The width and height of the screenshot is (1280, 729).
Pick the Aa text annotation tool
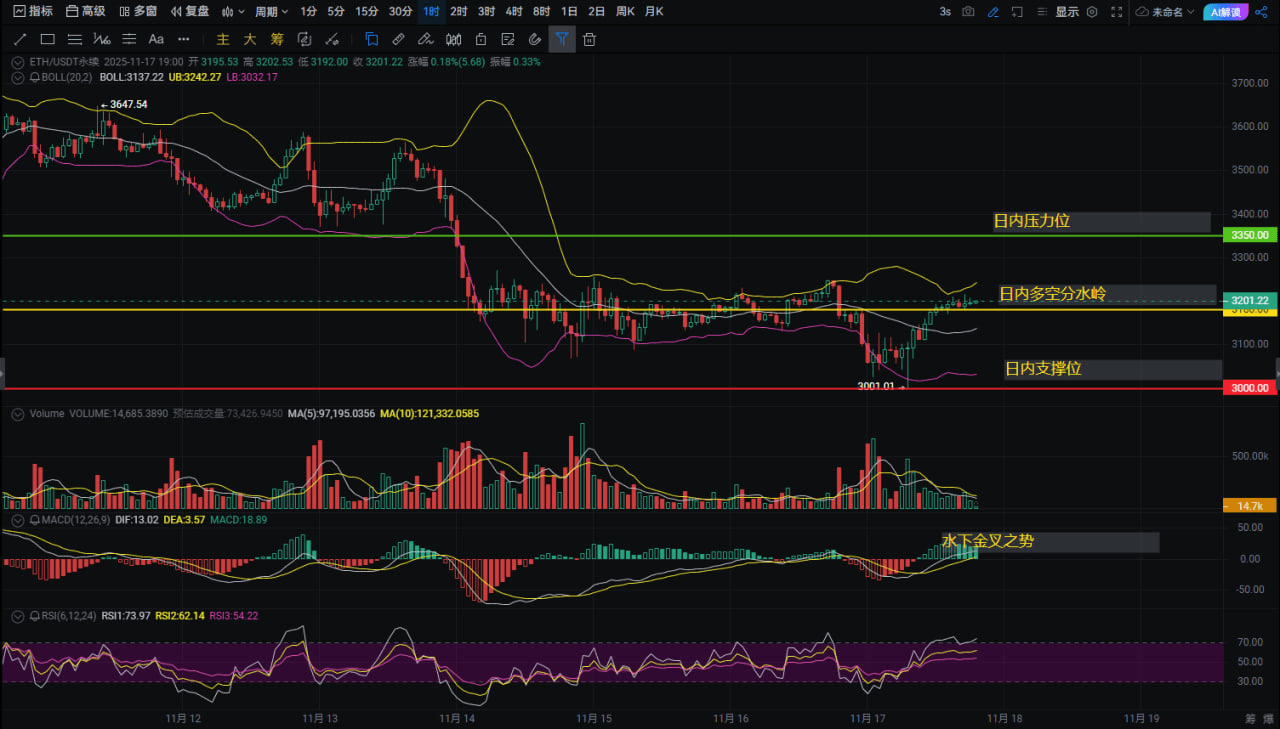click(x=156, y=39)
